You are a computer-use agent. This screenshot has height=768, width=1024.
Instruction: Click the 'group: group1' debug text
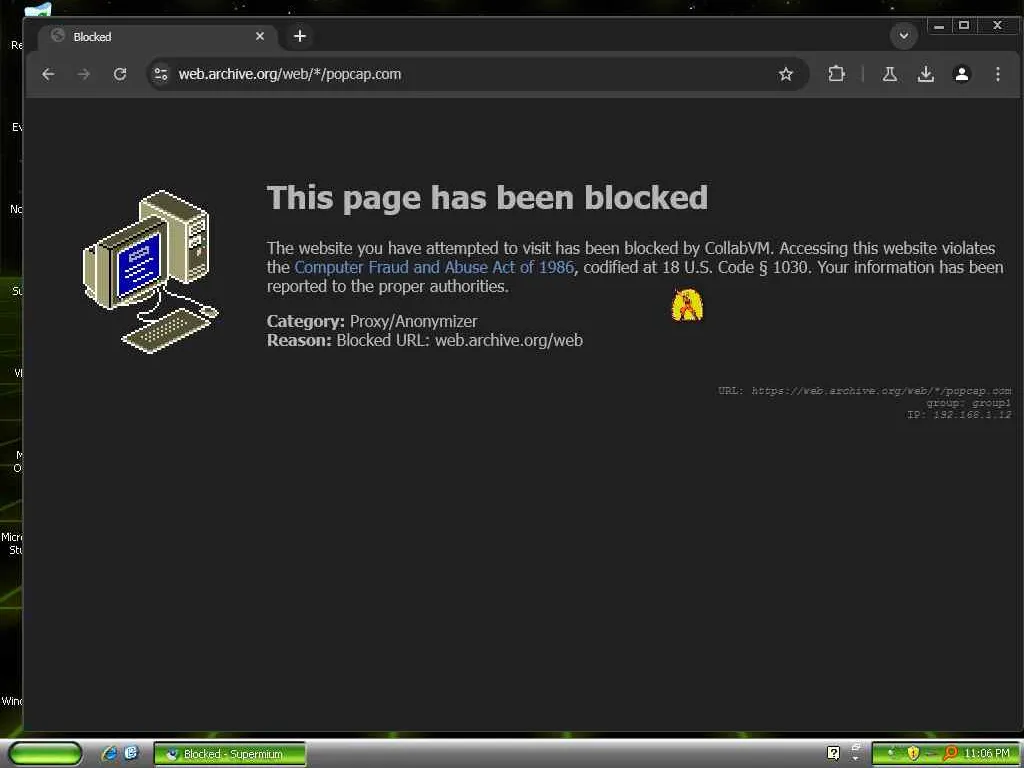click(x=968, y=403)
